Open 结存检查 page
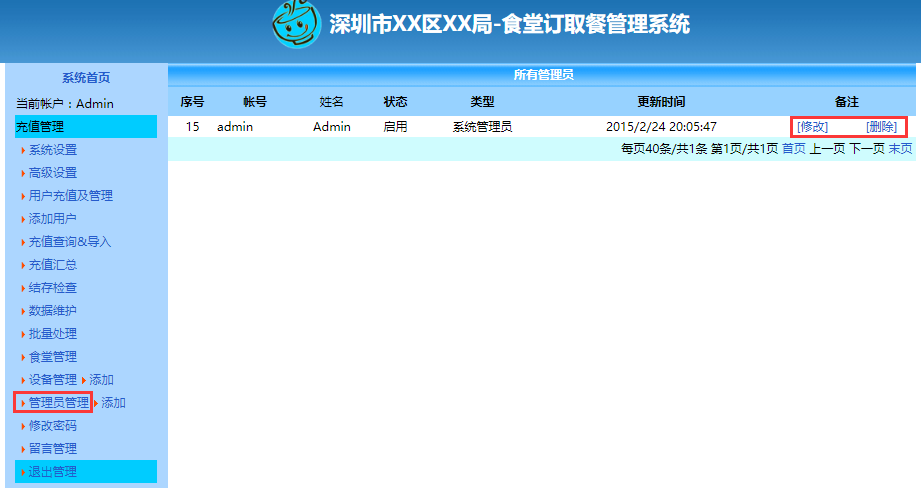Image resolution: width=921 pixels, height=488 pixels. coord(53,288)
